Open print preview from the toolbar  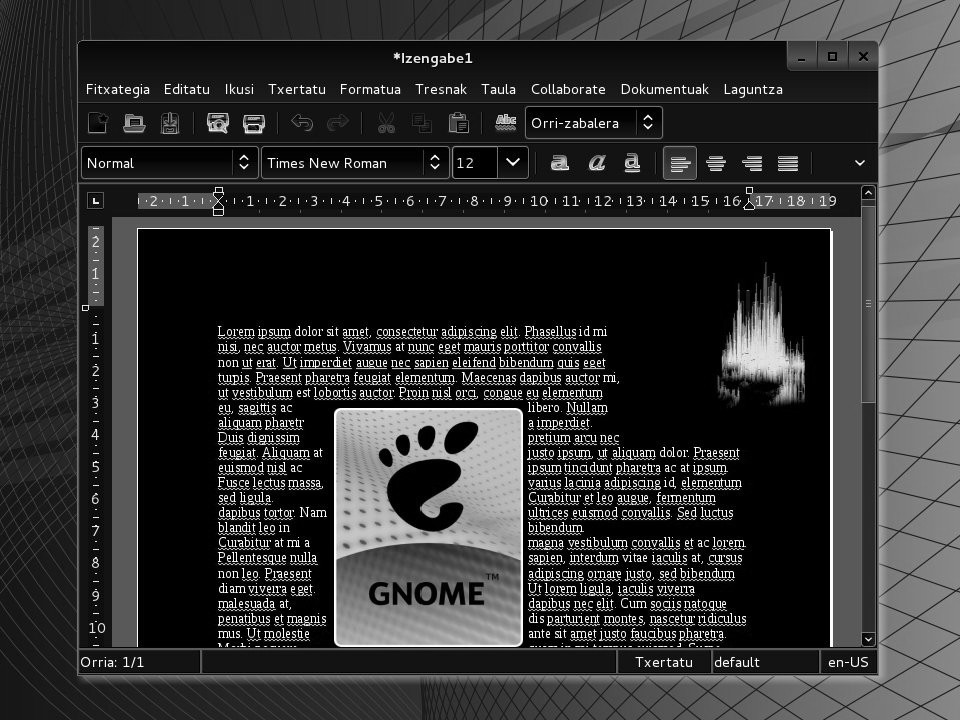pyautogui.click(x=217, y=123)
